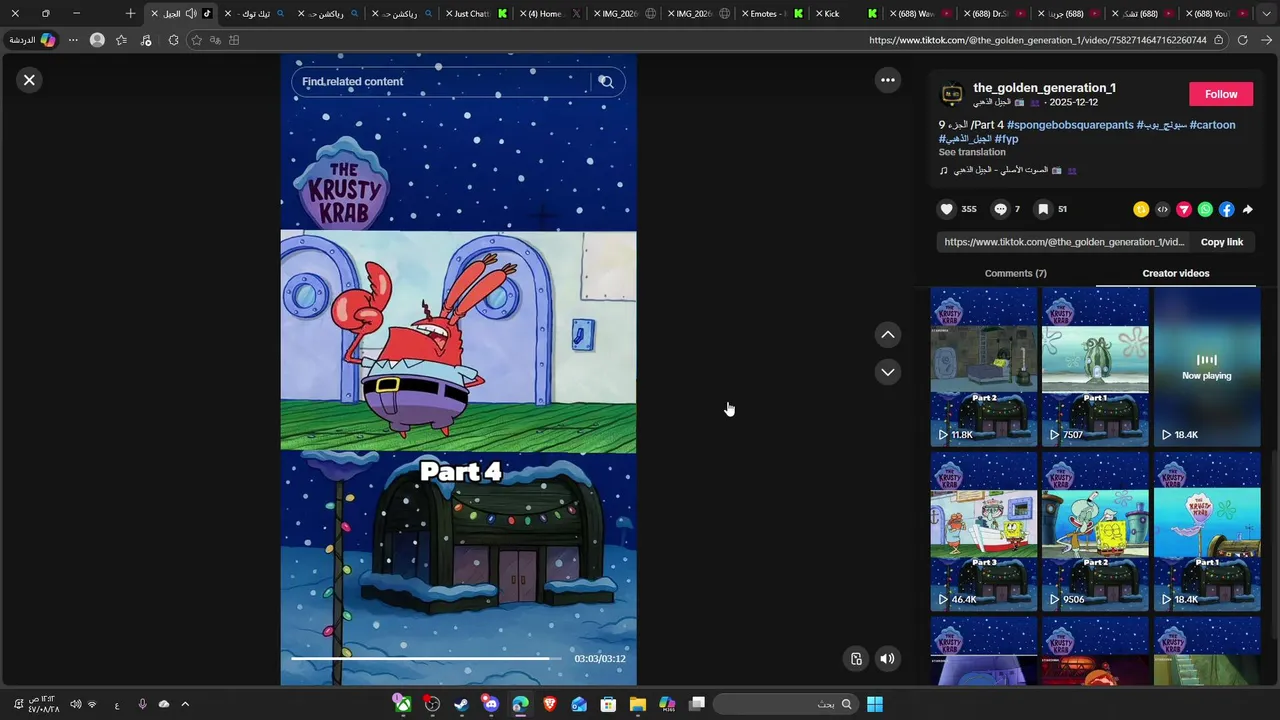Open the browser profile avatar icon
The width and height of the screenshot is (1280, 720).
[97, 40]
